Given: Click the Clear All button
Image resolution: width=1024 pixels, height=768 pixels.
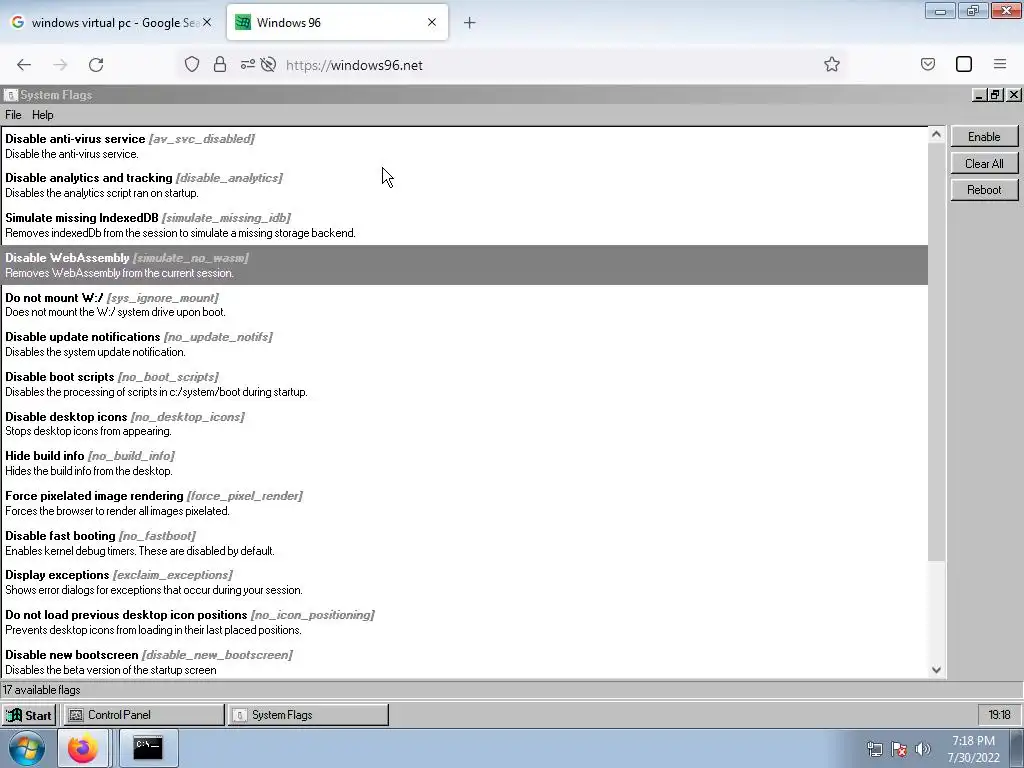Looking at the screenshot, I should tap(984, 163).
